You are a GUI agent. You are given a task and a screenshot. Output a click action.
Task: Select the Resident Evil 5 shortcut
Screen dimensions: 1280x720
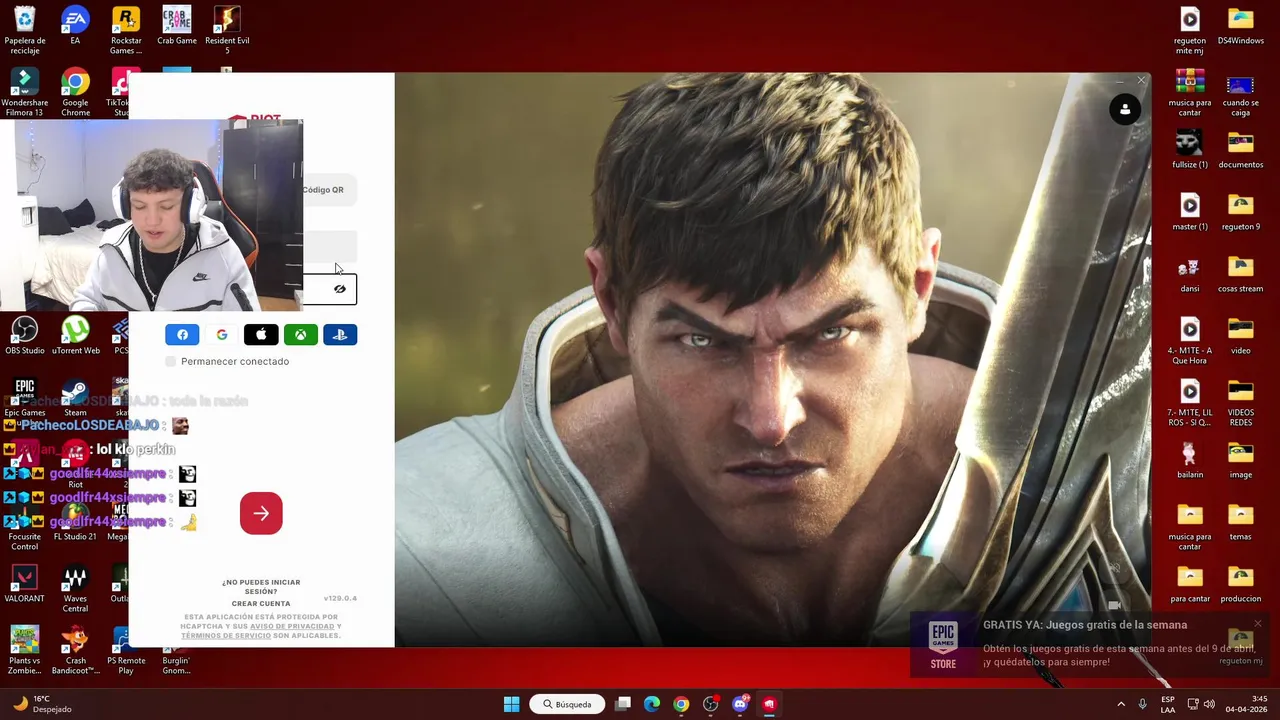227,31
